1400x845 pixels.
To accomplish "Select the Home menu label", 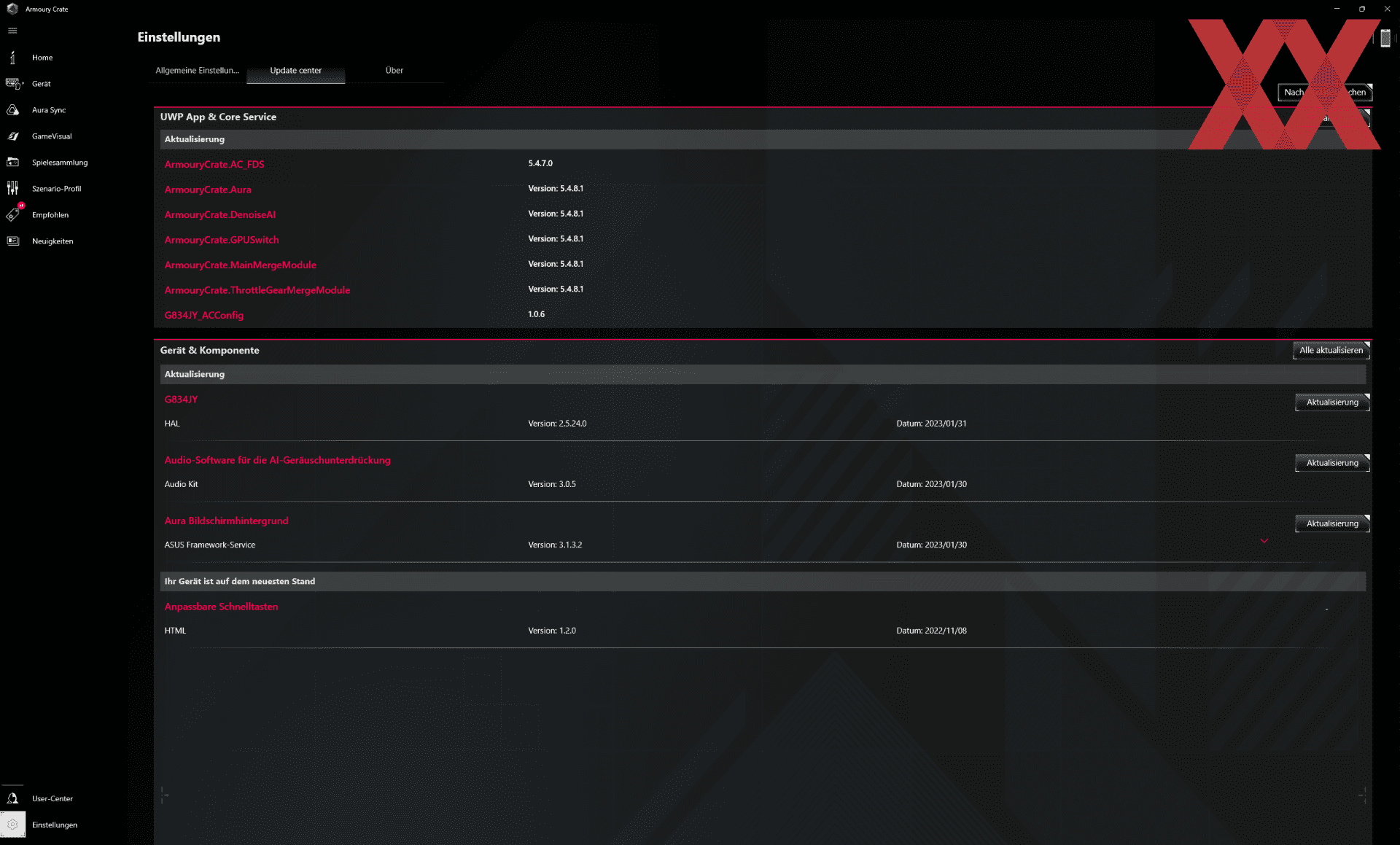I will [x=42, y=58].
